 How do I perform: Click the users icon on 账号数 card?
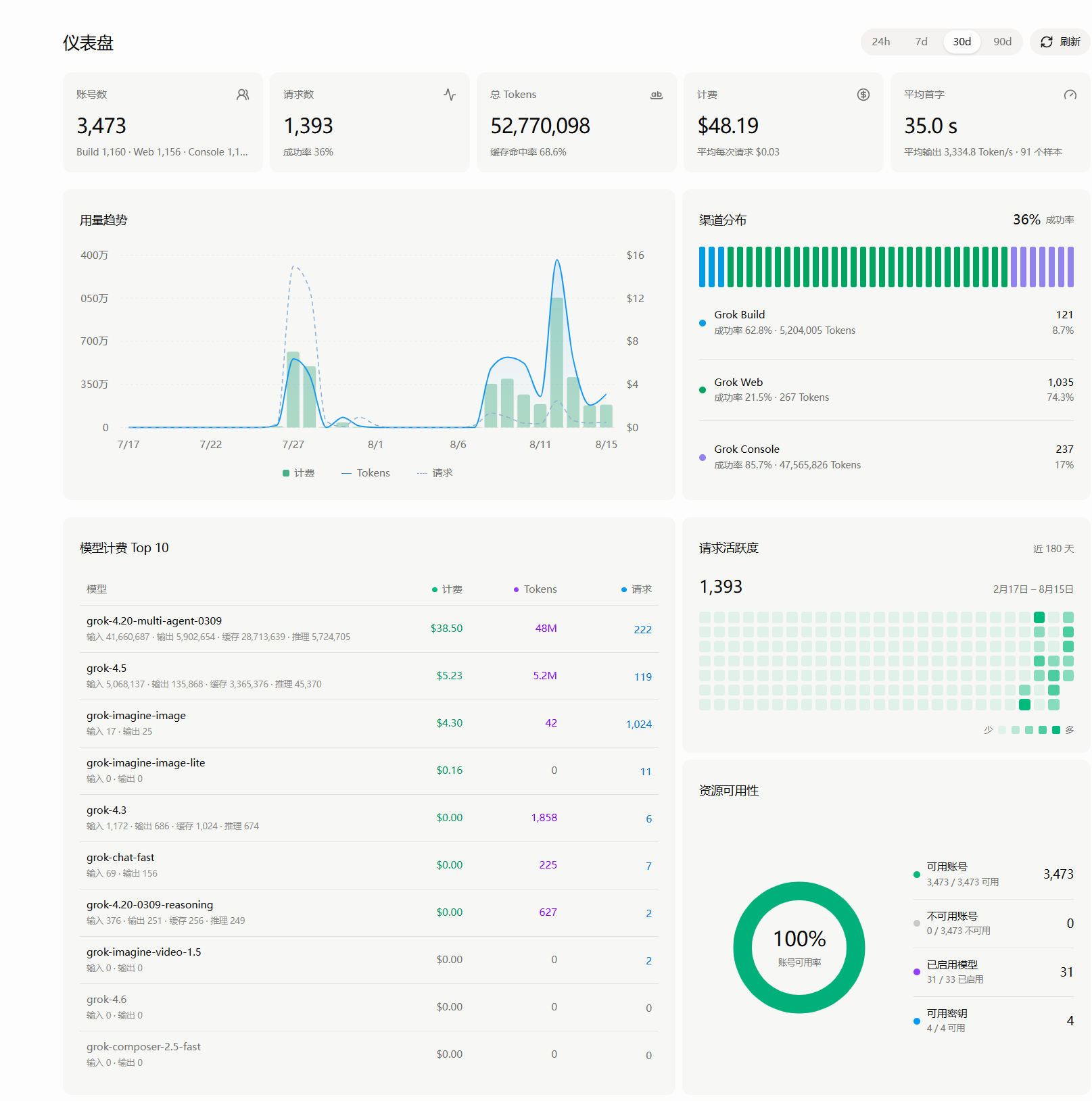243,95
